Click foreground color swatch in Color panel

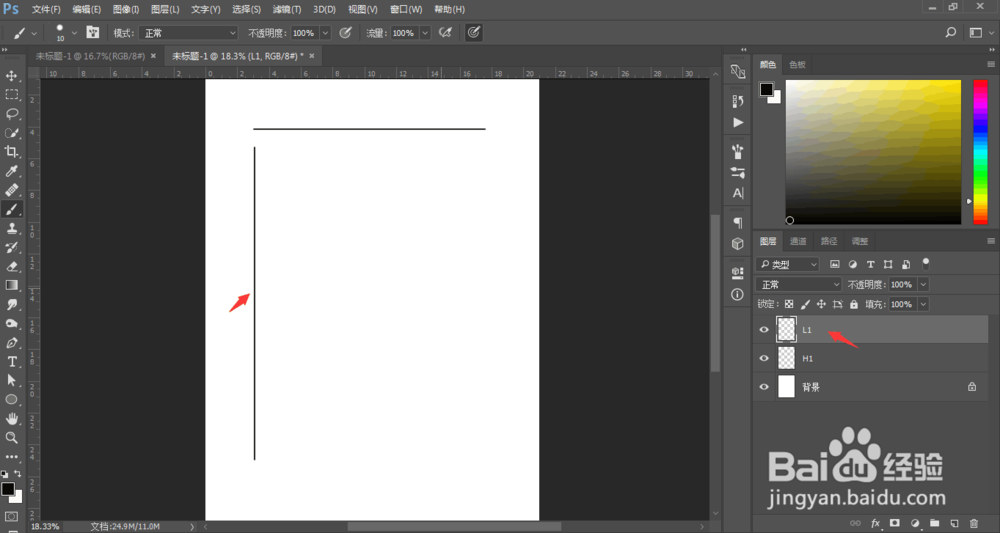click(x=766, y=89)
